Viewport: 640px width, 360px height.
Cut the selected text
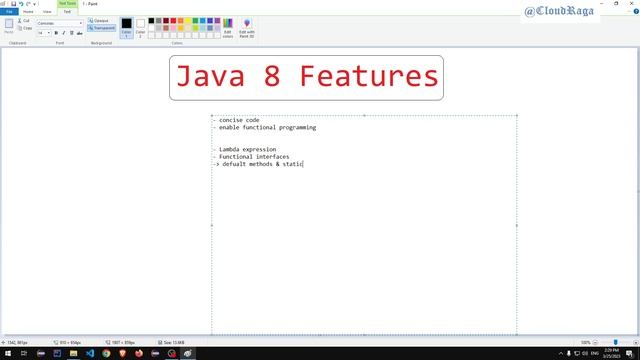click(24, 20)
